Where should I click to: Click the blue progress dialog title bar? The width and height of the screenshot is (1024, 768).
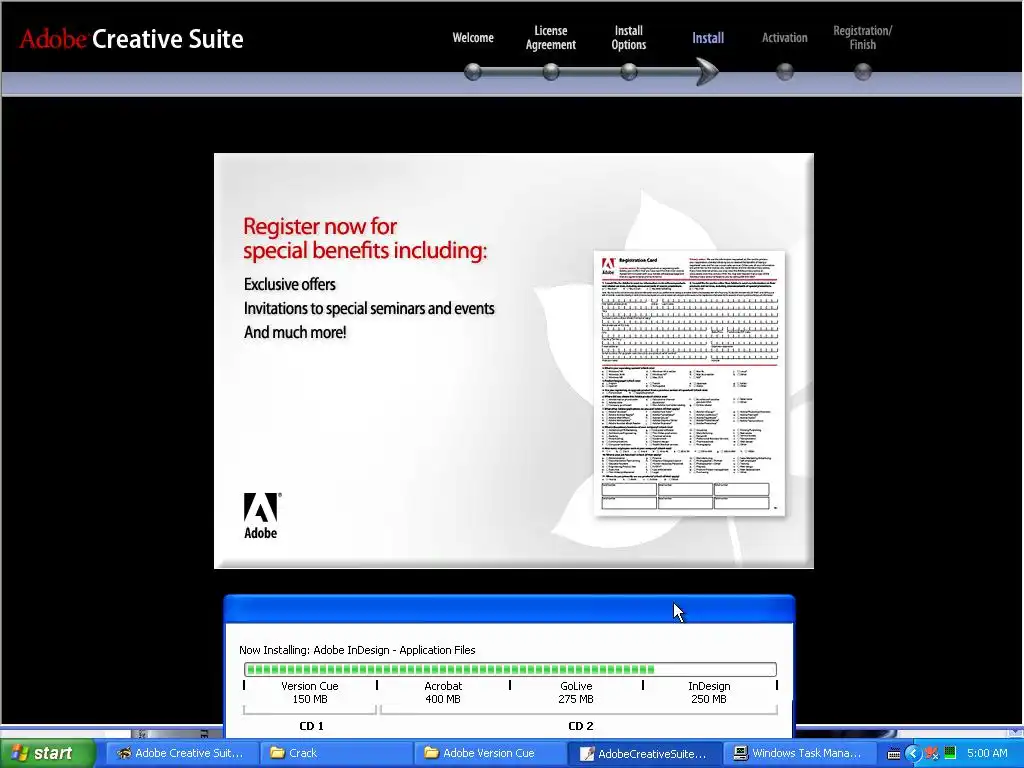click(x=509, y=609)
